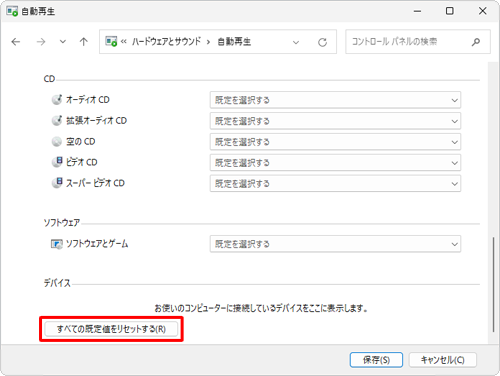The height and width of the screenshot is (376, 500).
Task: Select ハードウェアとサウンド in the breadcrumb
Action: [166, 41]
